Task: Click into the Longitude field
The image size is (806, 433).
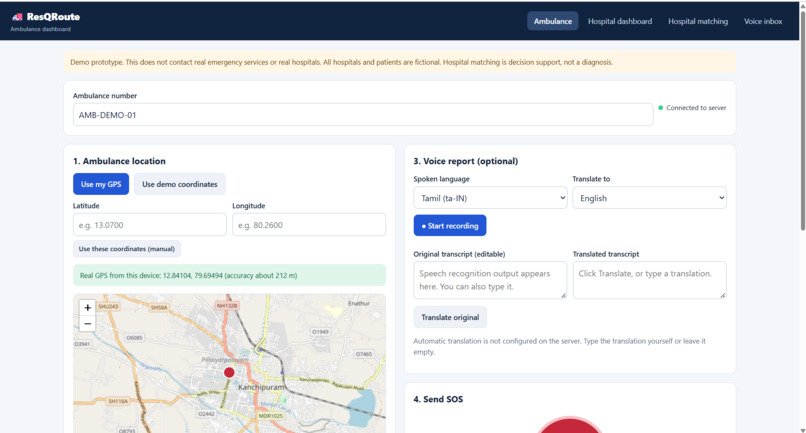Action: click(x=309, y=225)
